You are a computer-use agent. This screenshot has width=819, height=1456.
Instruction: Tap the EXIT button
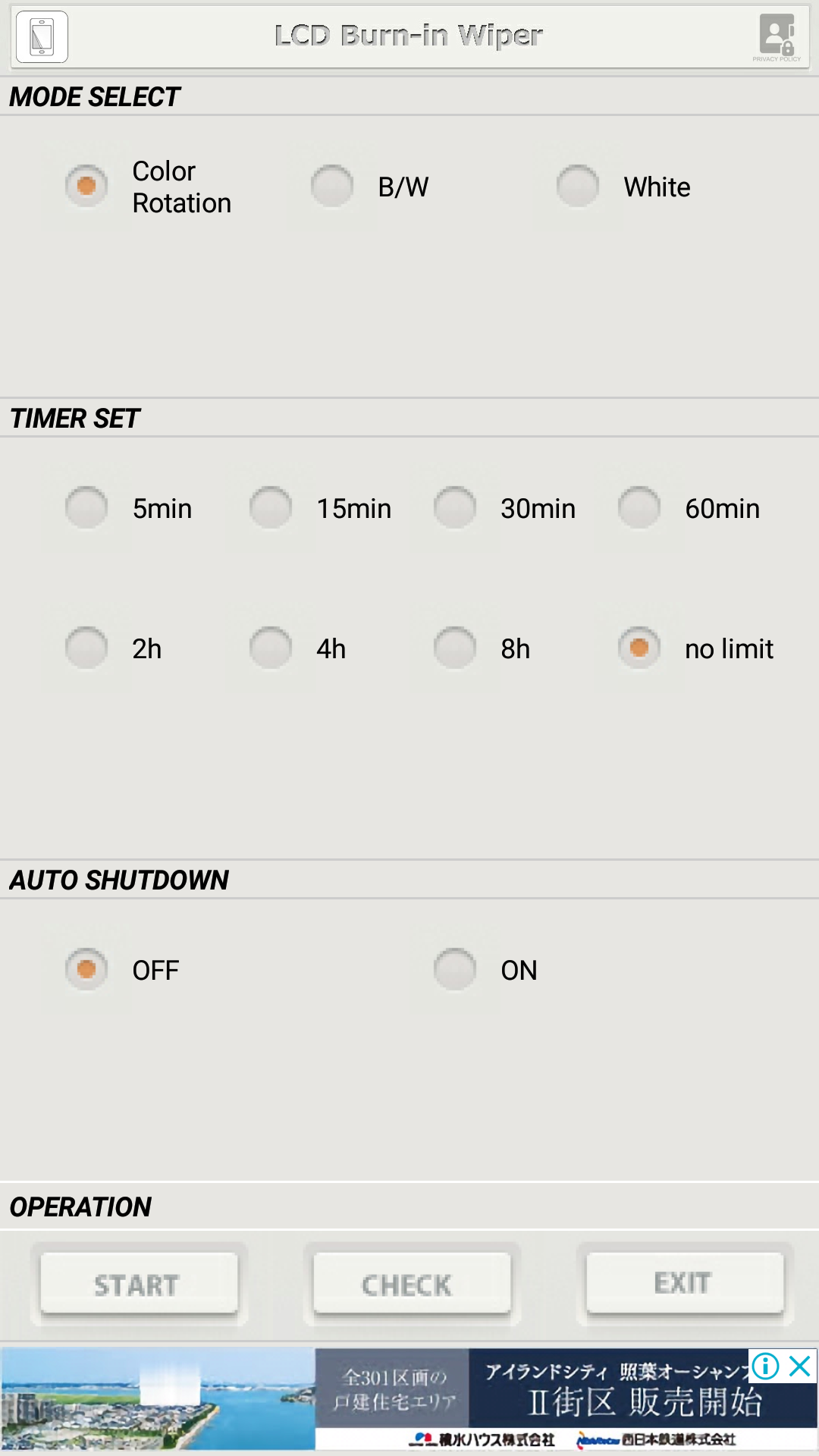tap(684, 1283)
